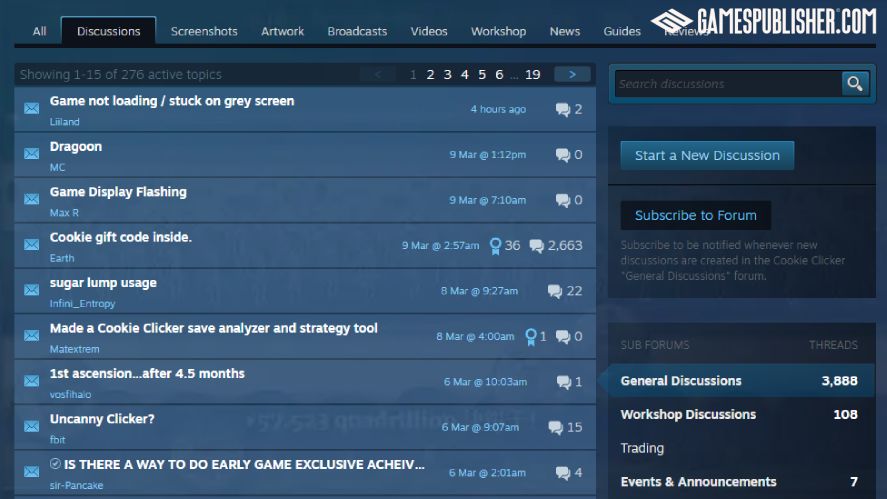
Task: Click envelope icon for 1st ascension topic
Action: coord(32,381)
